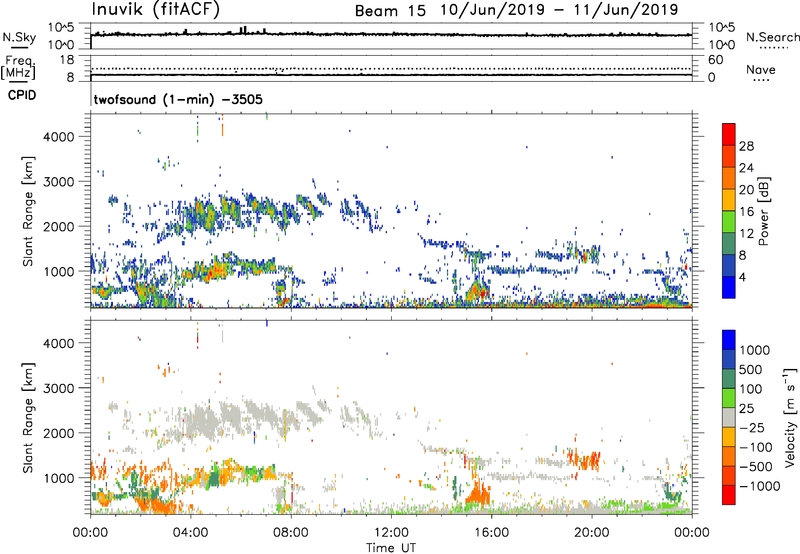Click the "Nave" legend label
The image size is (800, 554).
(761, 69)
